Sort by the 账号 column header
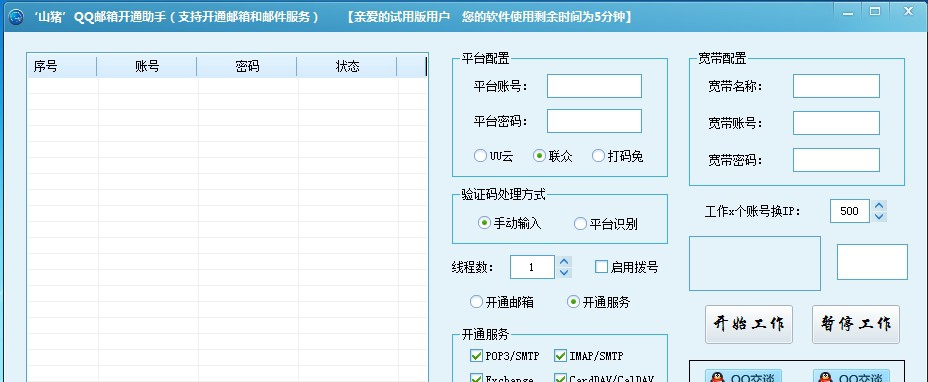928x382 pixels. click(147, 66)
